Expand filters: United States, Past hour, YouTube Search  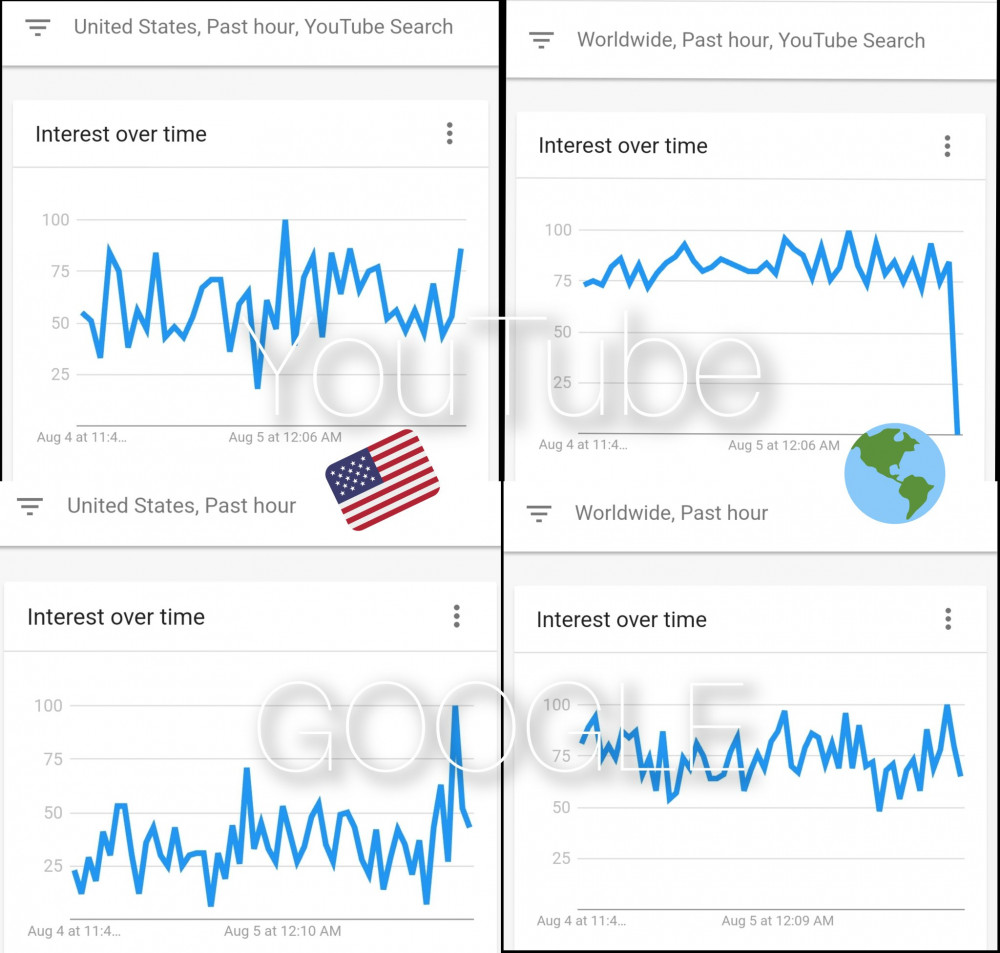(x=263, y=27)
